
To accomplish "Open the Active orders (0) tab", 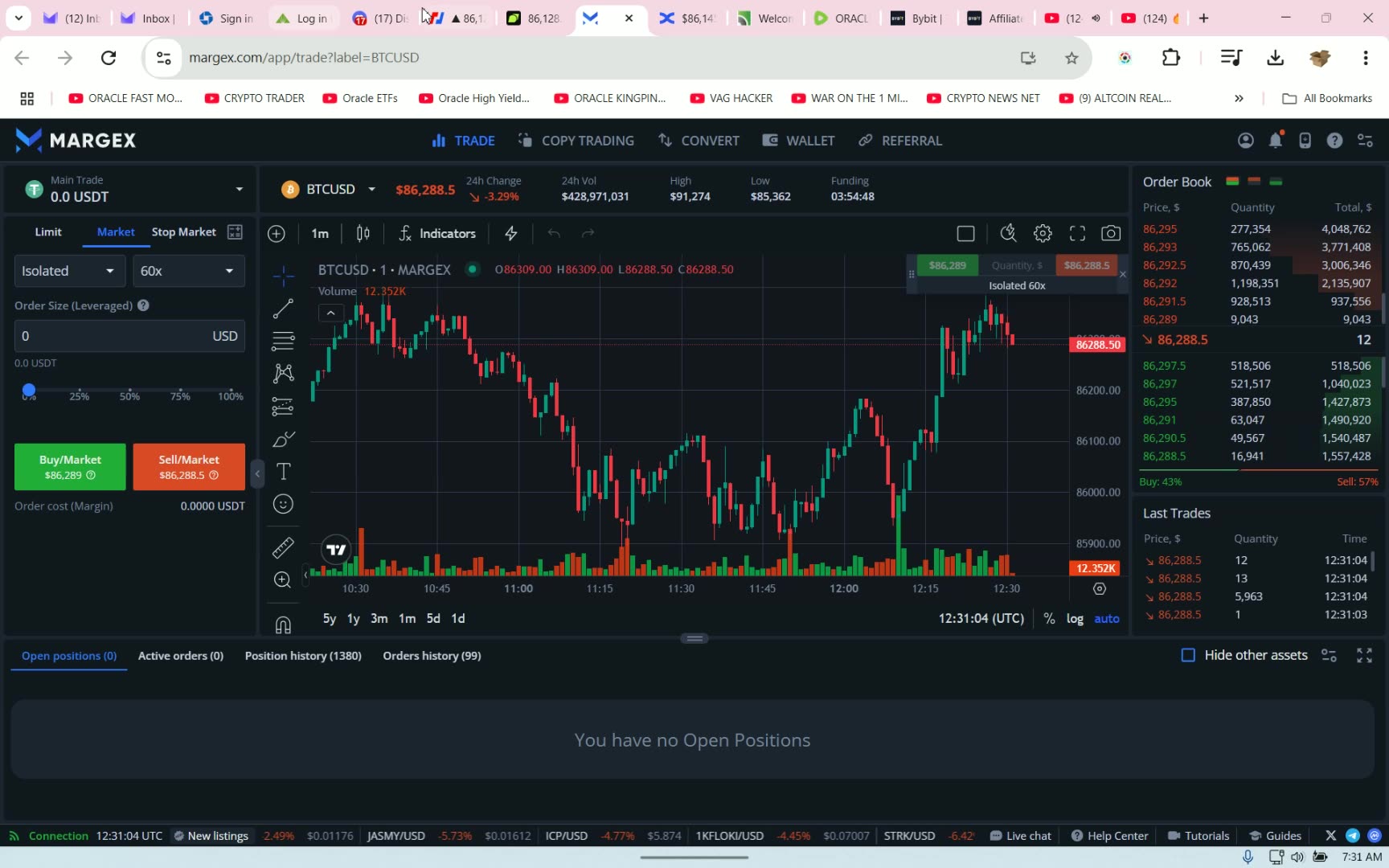I will point(181,656).
